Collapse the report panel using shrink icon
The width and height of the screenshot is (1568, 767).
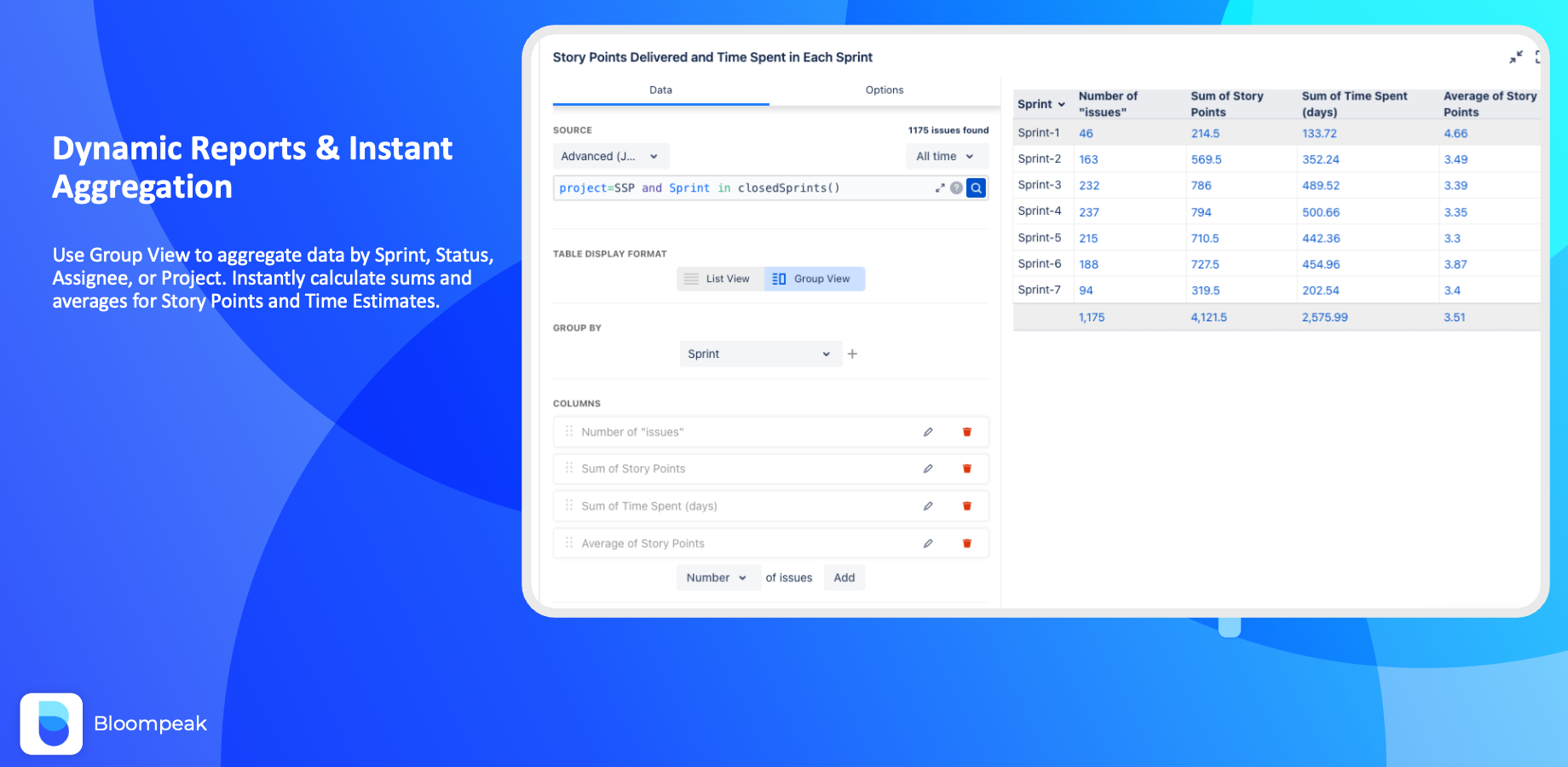point(1516,57)
